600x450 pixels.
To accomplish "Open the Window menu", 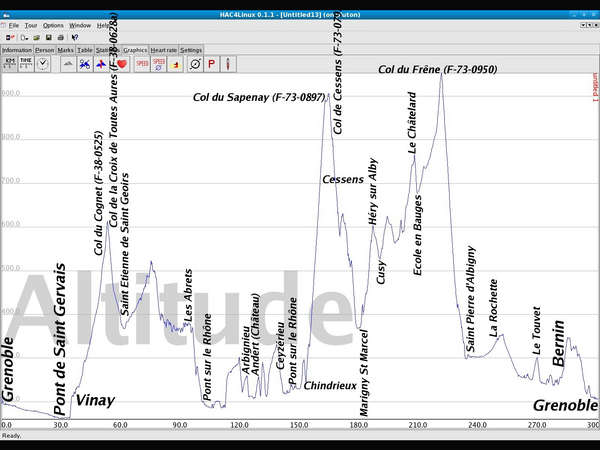I will pos(80,25).
